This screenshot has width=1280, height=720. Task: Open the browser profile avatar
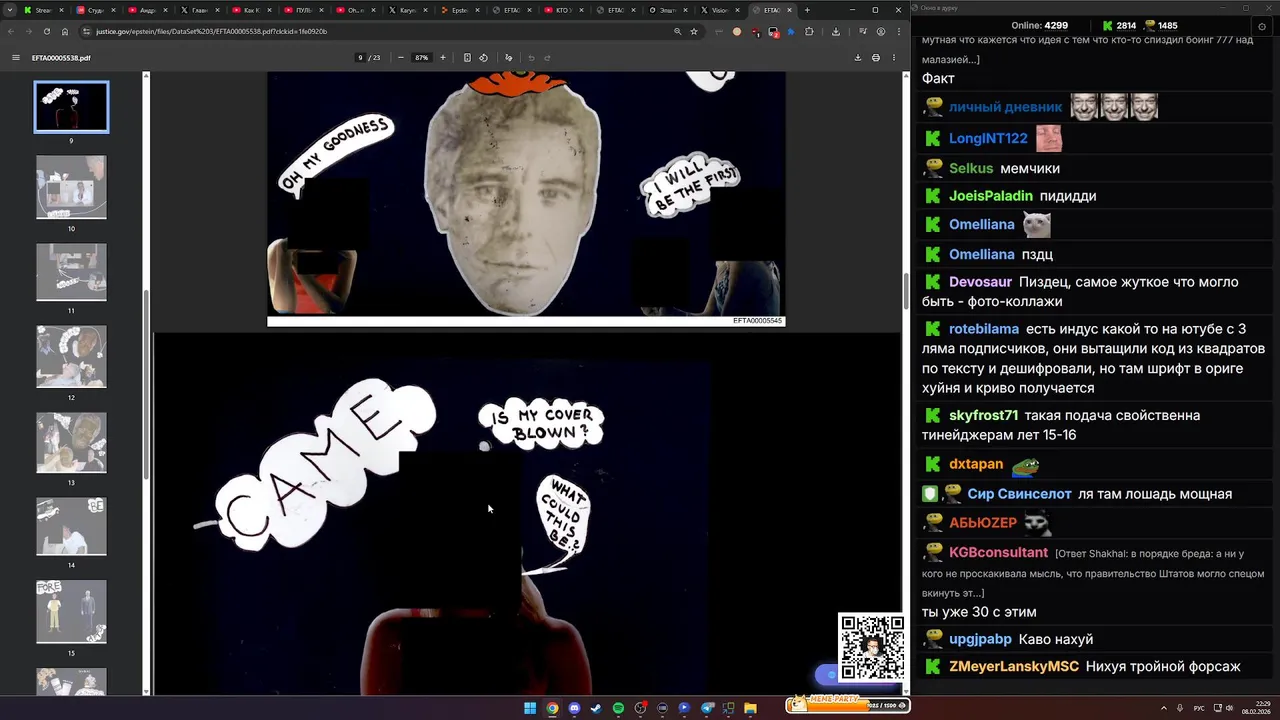[880, 31]
